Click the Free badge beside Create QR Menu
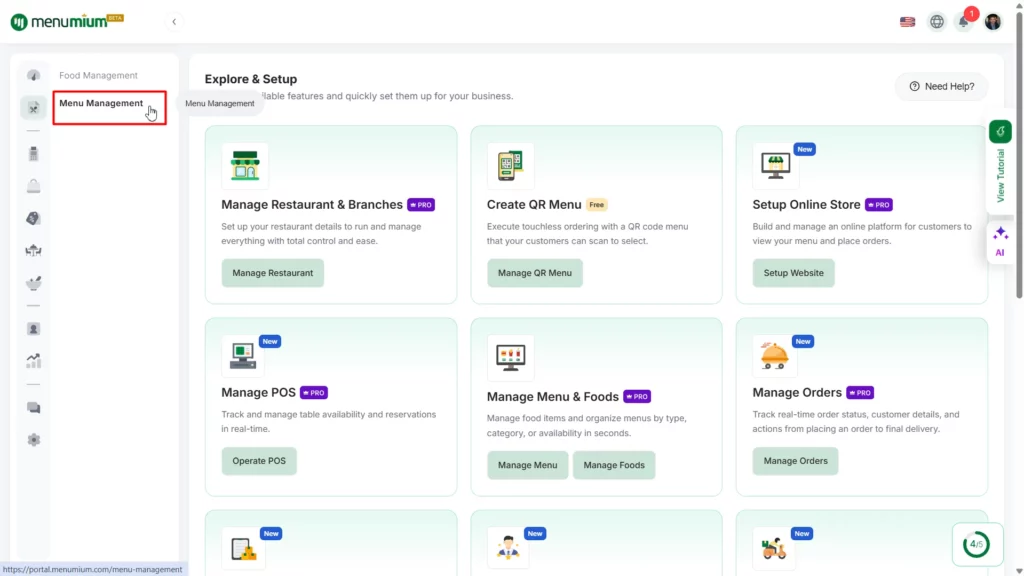Viewport: 1024px width, 576px height. click(596, 205)
